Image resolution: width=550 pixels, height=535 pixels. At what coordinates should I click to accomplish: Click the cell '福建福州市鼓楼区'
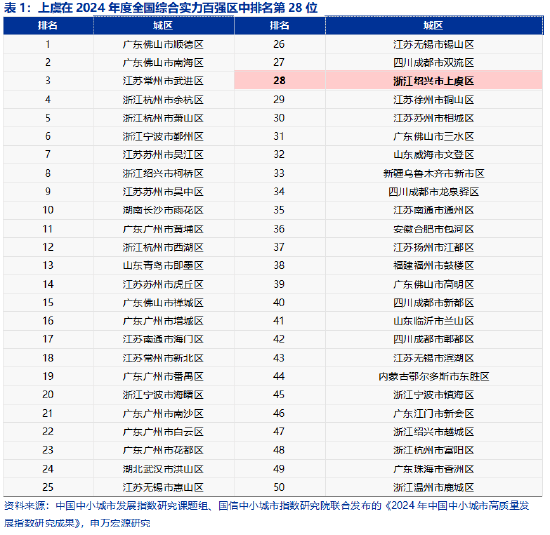point(434,266)
